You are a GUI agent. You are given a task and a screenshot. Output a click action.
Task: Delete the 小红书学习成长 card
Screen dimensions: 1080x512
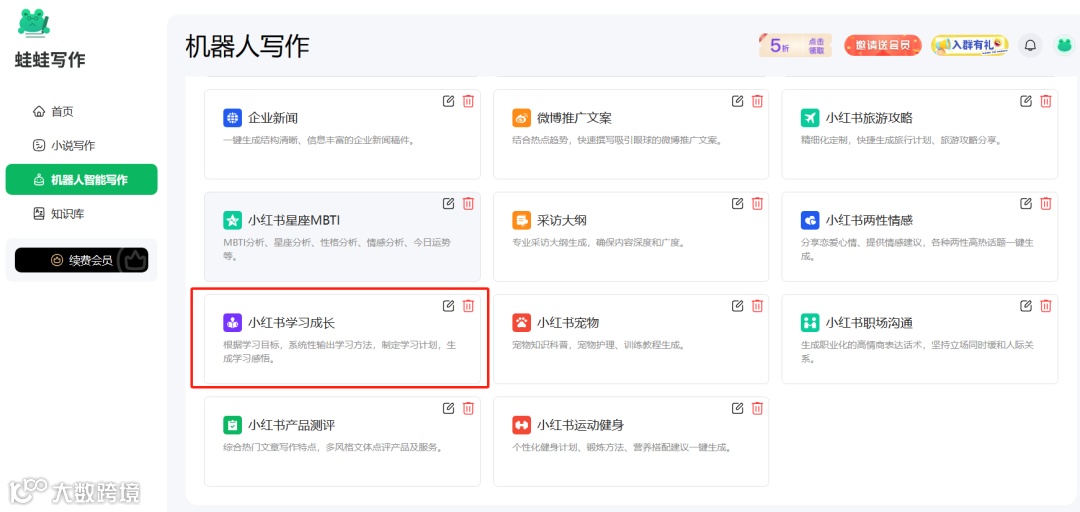tap(468, 306)
